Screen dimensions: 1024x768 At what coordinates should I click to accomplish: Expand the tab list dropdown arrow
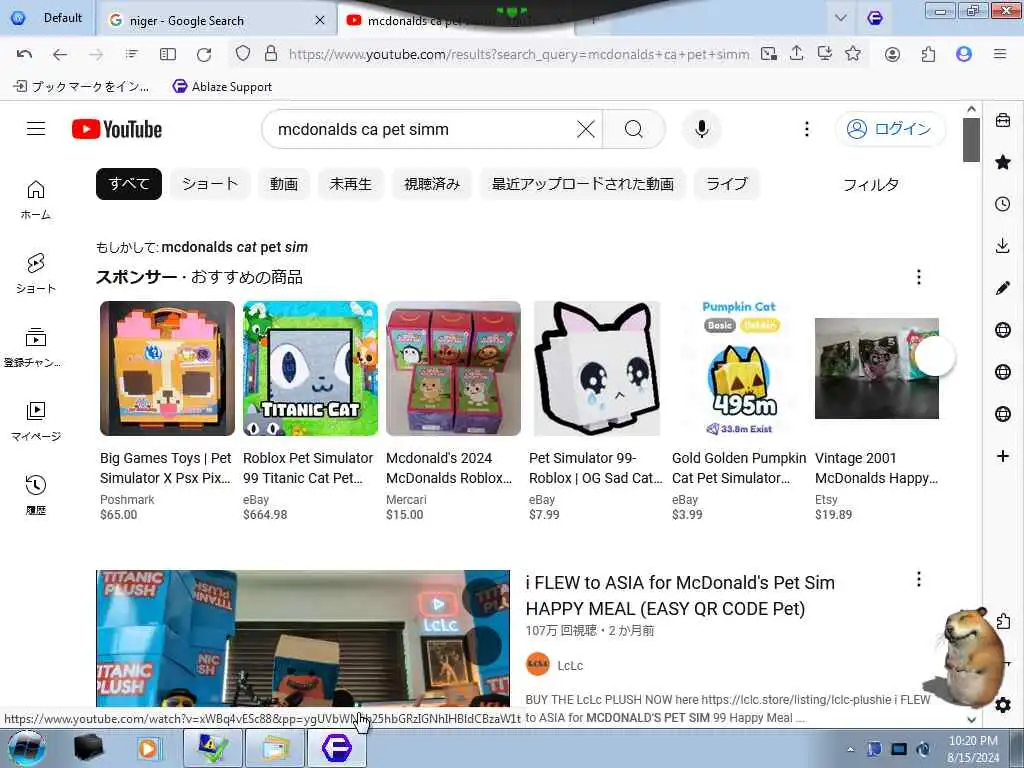(x=840, y=18)
